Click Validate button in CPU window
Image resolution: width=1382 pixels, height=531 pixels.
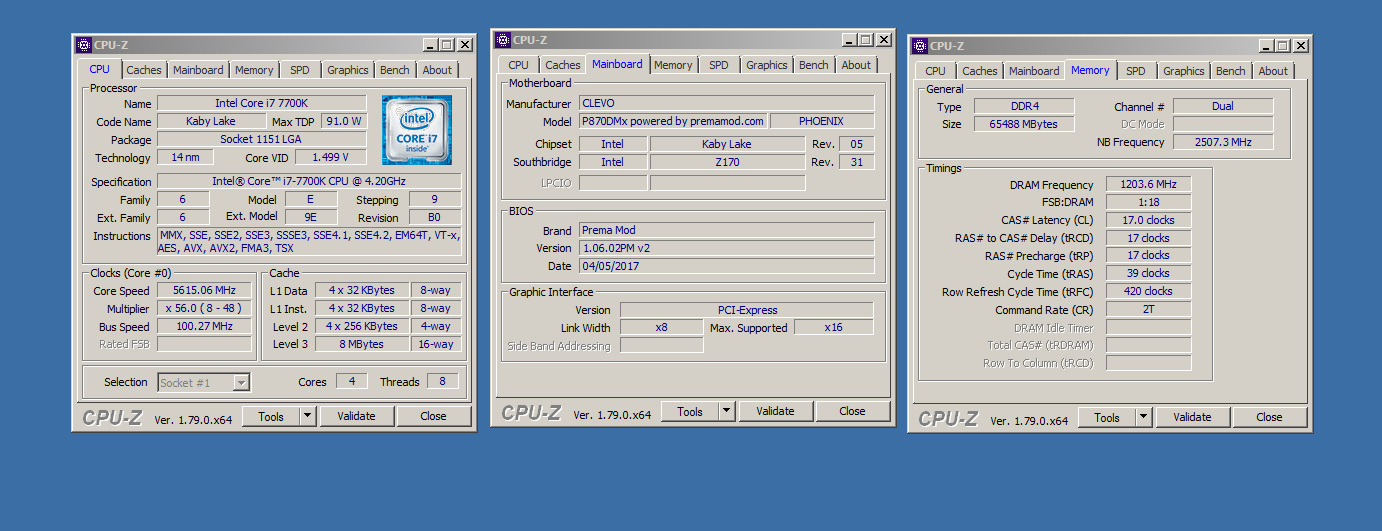tap(356, 416)
